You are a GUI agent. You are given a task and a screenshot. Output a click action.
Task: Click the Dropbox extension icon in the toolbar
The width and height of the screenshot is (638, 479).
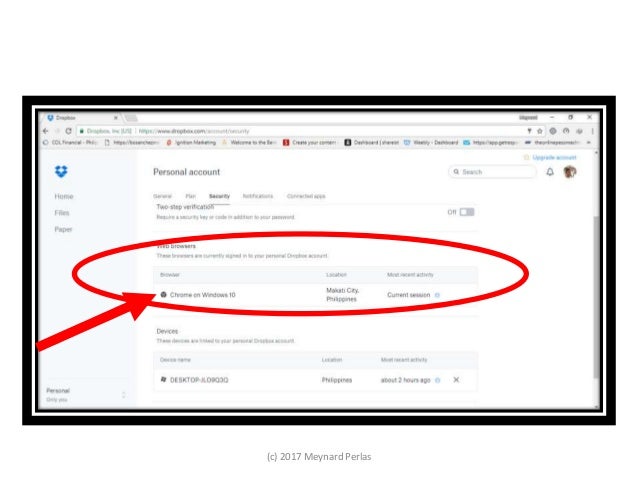point(579,131)
